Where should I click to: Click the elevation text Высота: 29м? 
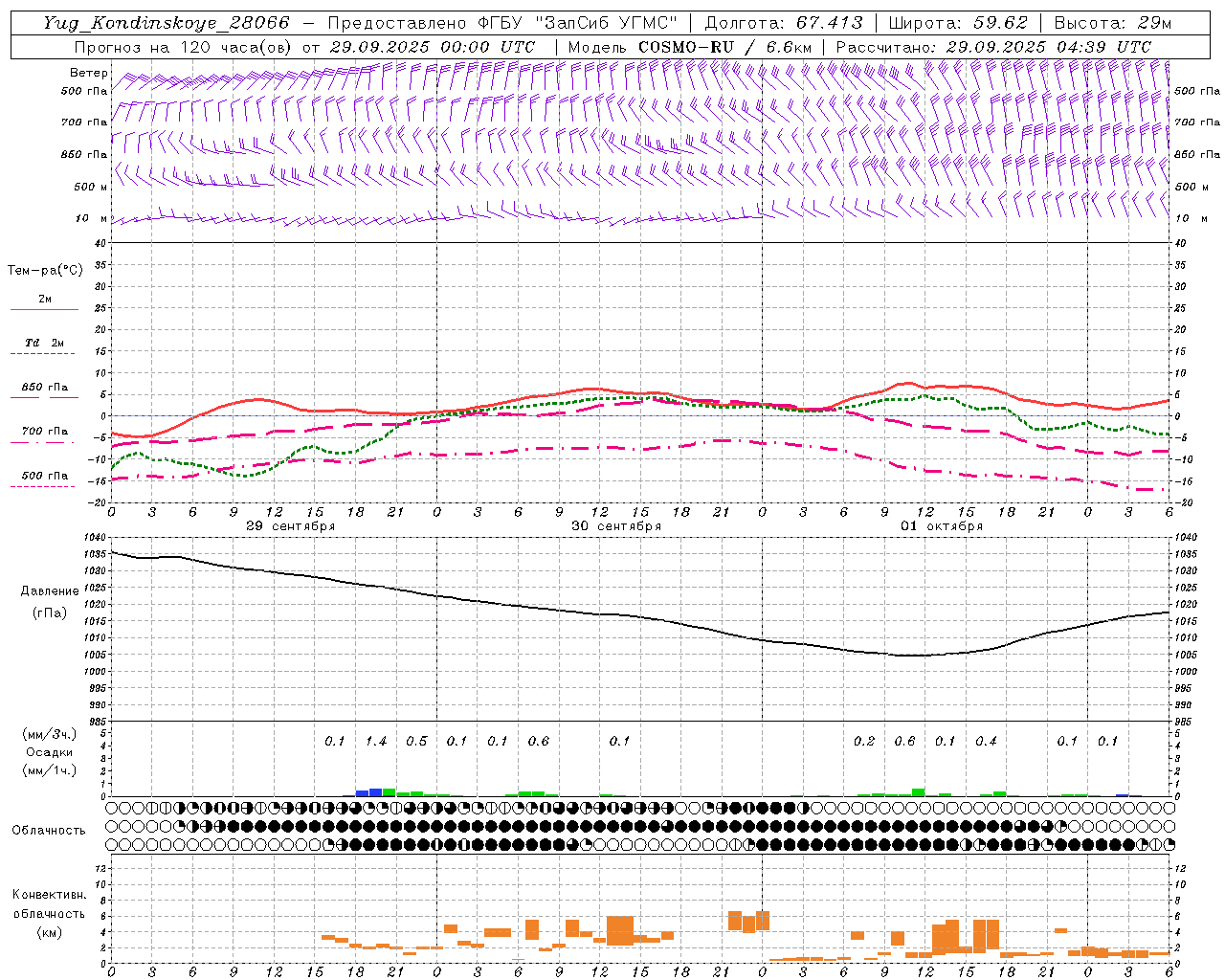[1113, 23]
